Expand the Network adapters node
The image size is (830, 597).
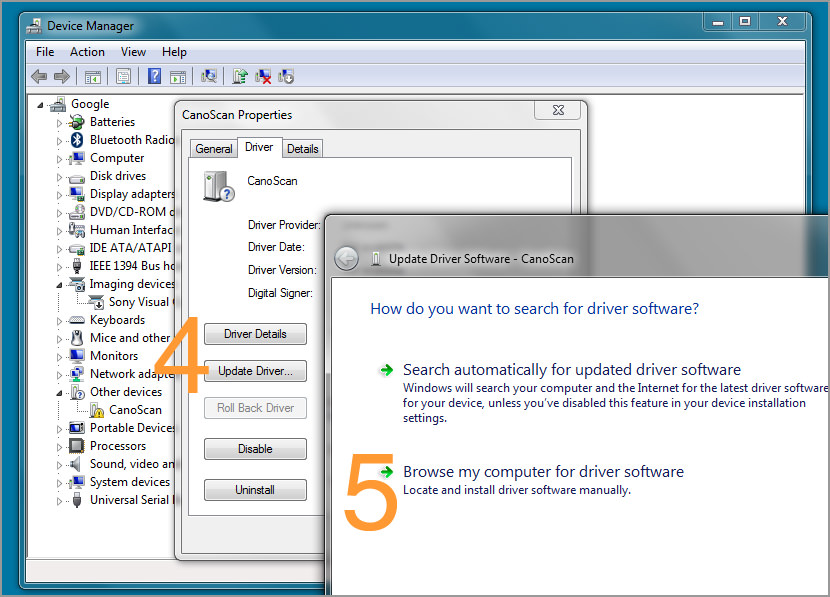59,375
